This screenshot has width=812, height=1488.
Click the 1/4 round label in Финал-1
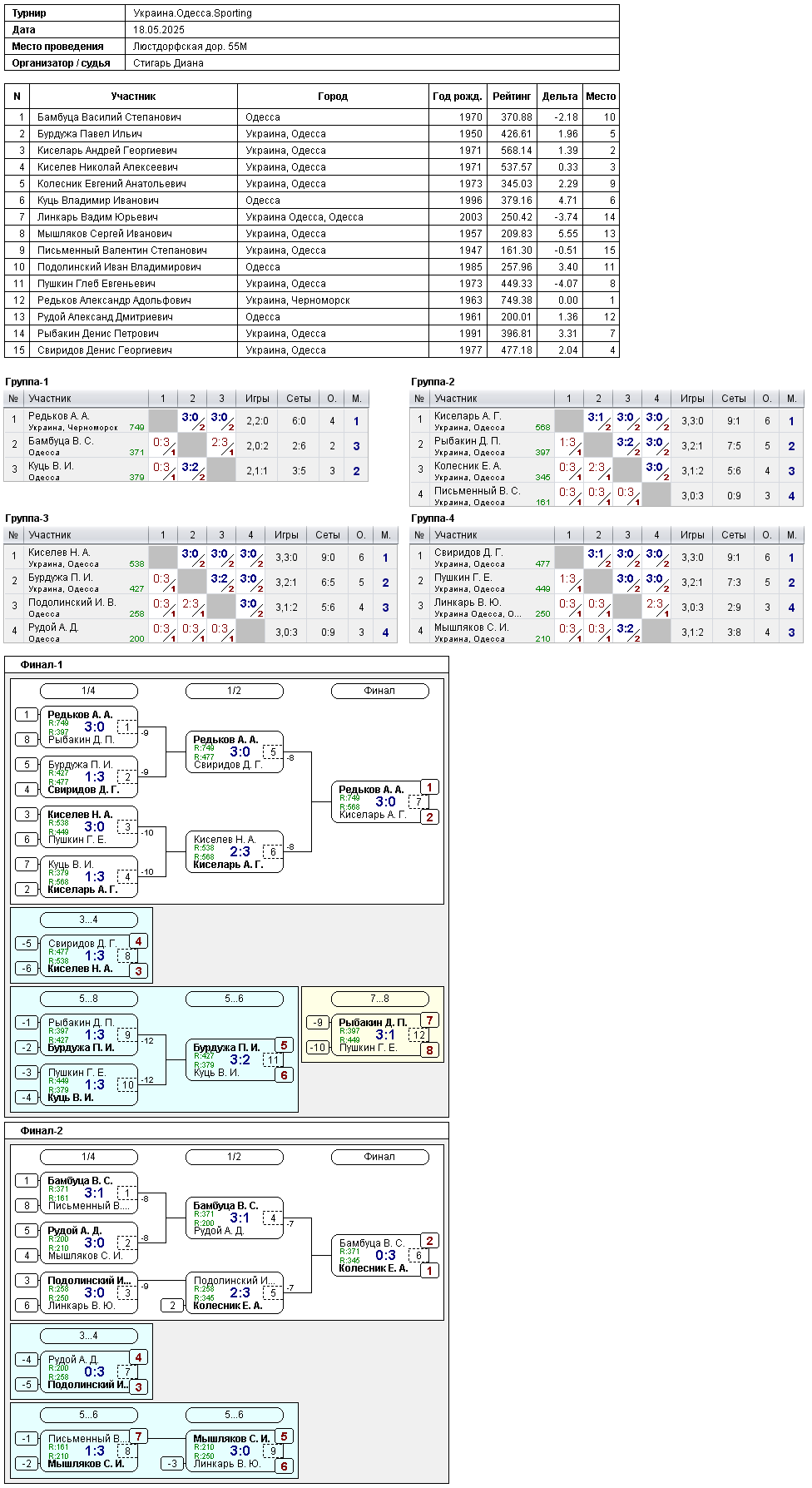pos(89,691)
